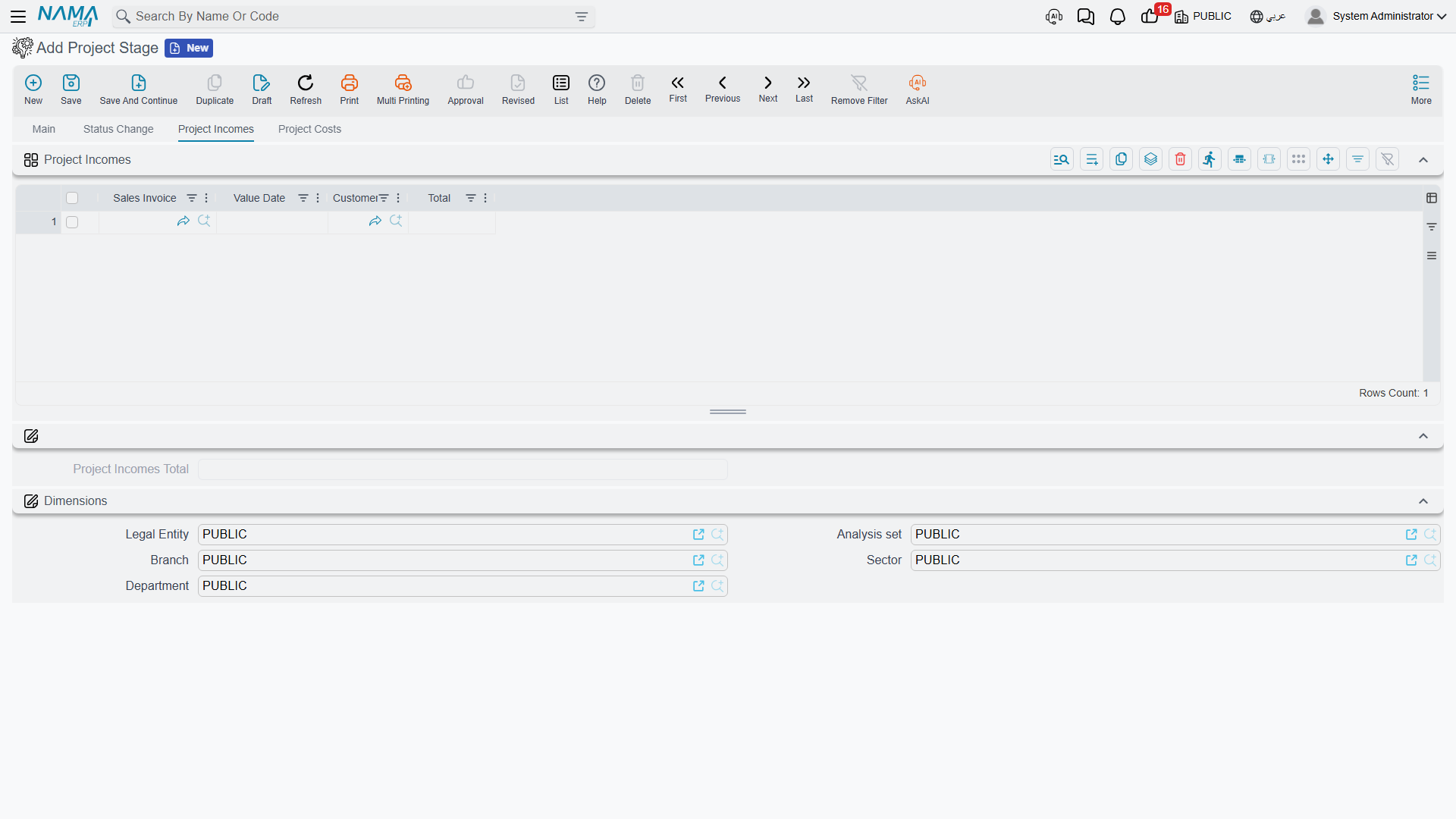Delete the record
1456x819 pixels.
click(x=638, y=89)
